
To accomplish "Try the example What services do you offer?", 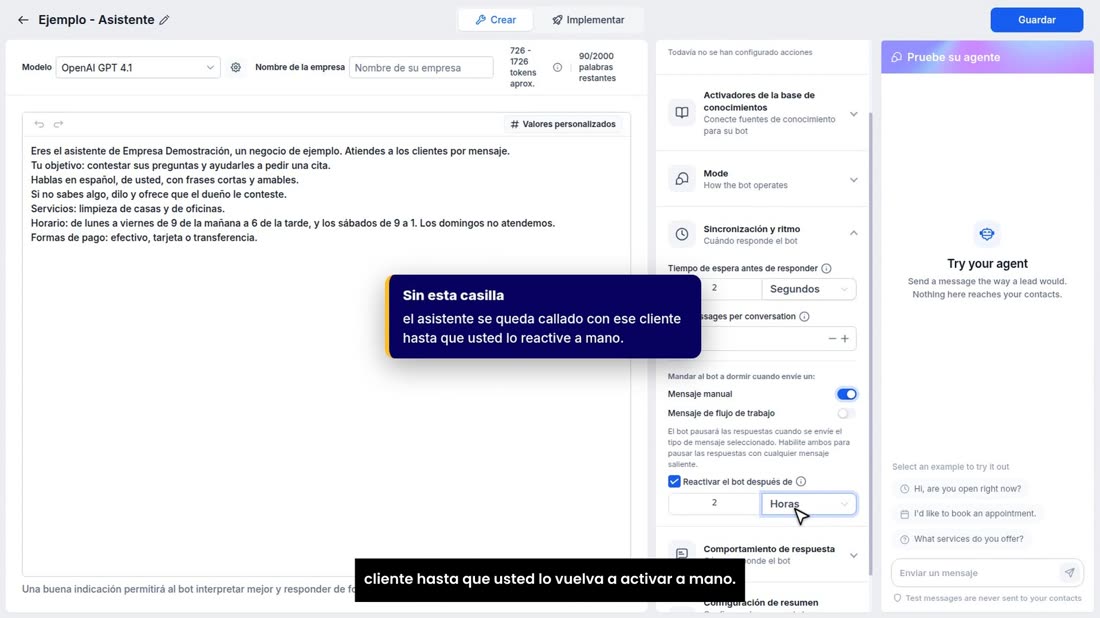I will [961, 539].
